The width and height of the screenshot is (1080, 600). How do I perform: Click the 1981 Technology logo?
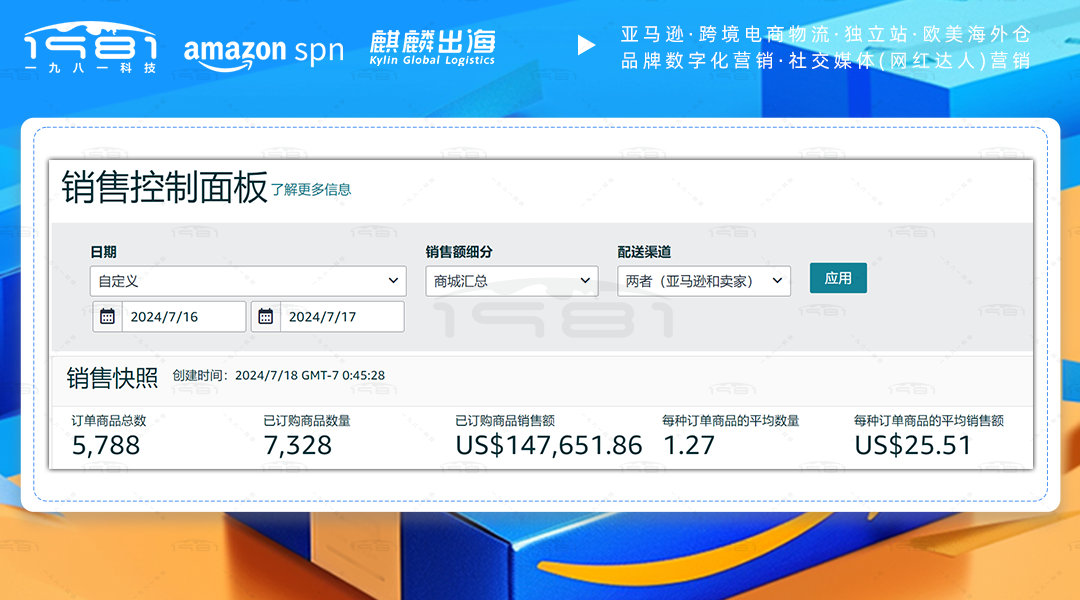tap(91, 48)
